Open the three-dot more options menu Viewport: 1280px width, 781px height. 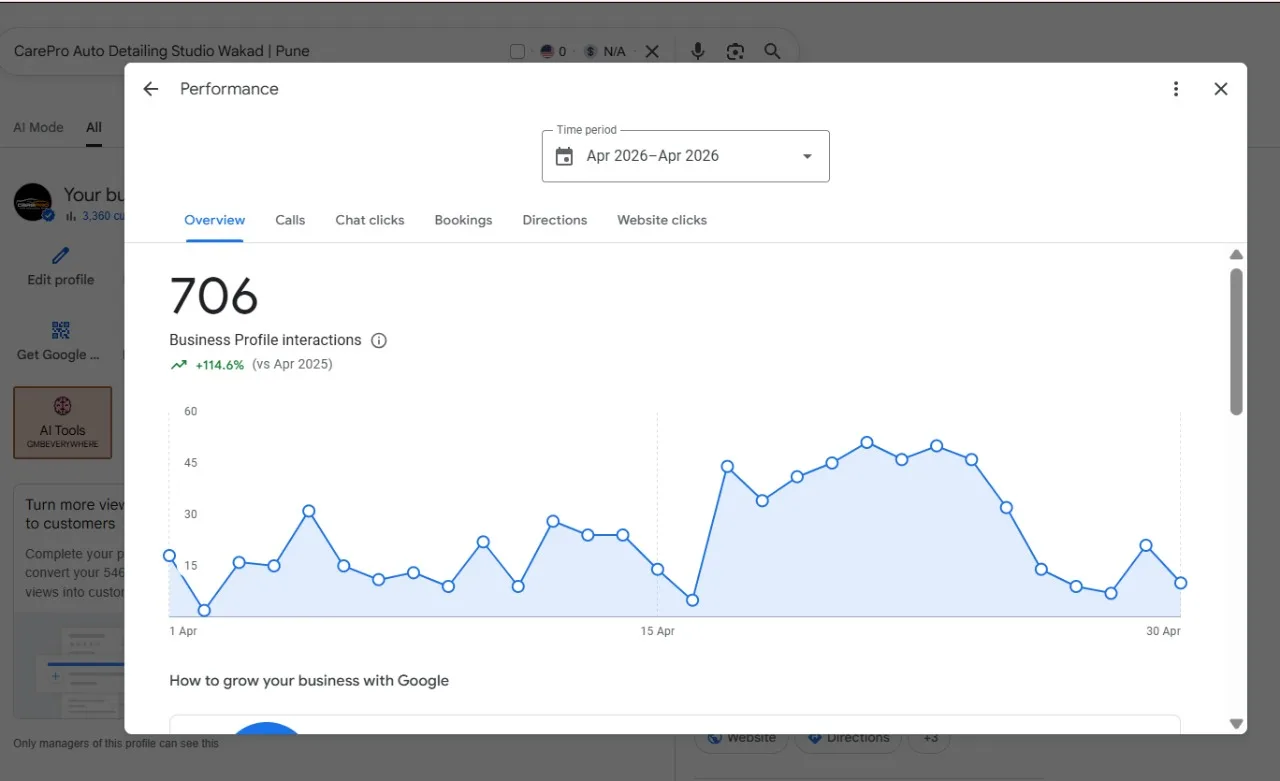[1176, 89]
